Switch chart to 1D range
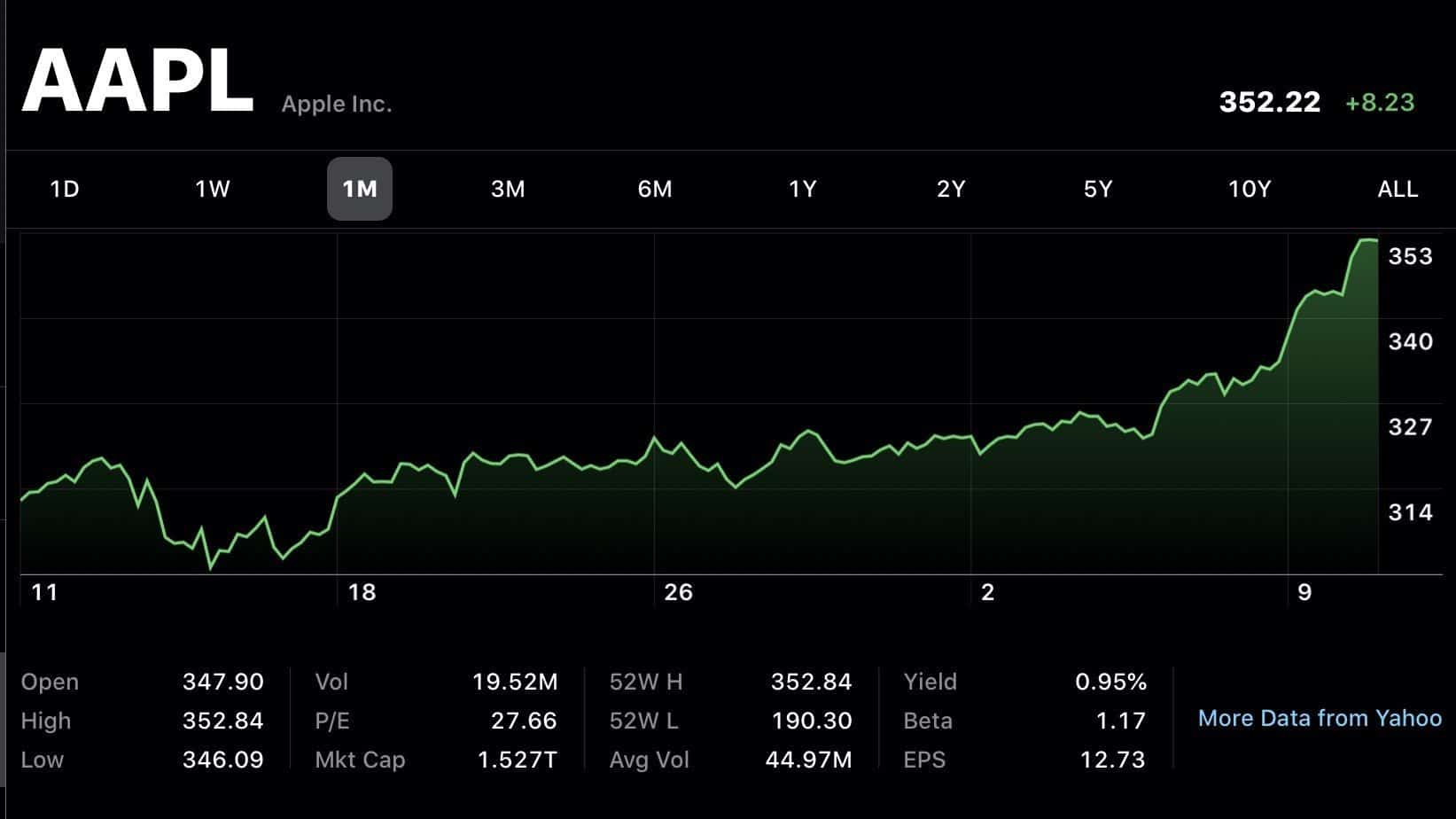1456x819 pixels. tap(65, 189)
